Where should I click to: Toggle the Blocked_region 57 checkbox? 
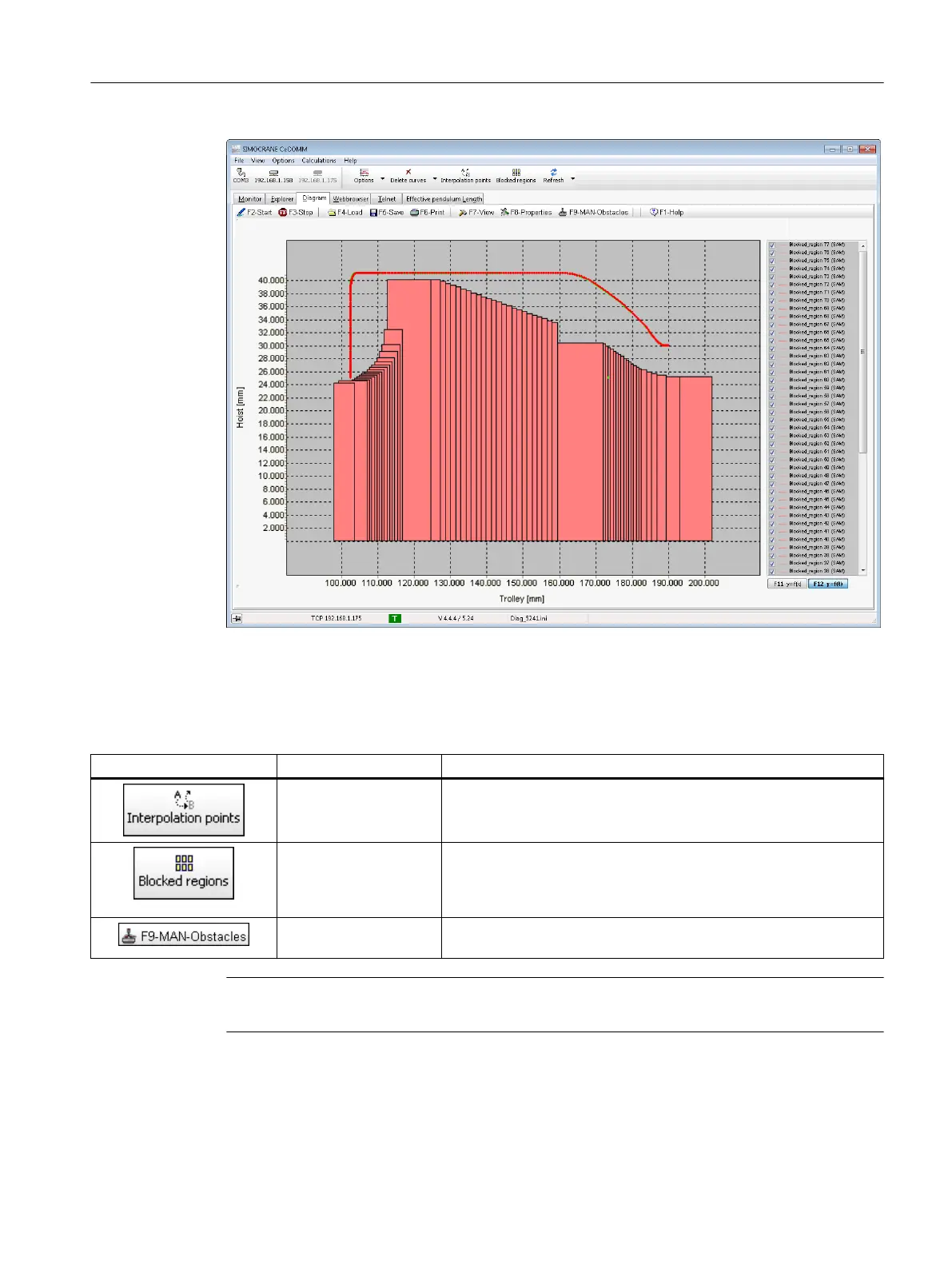(x=772, y=404)
